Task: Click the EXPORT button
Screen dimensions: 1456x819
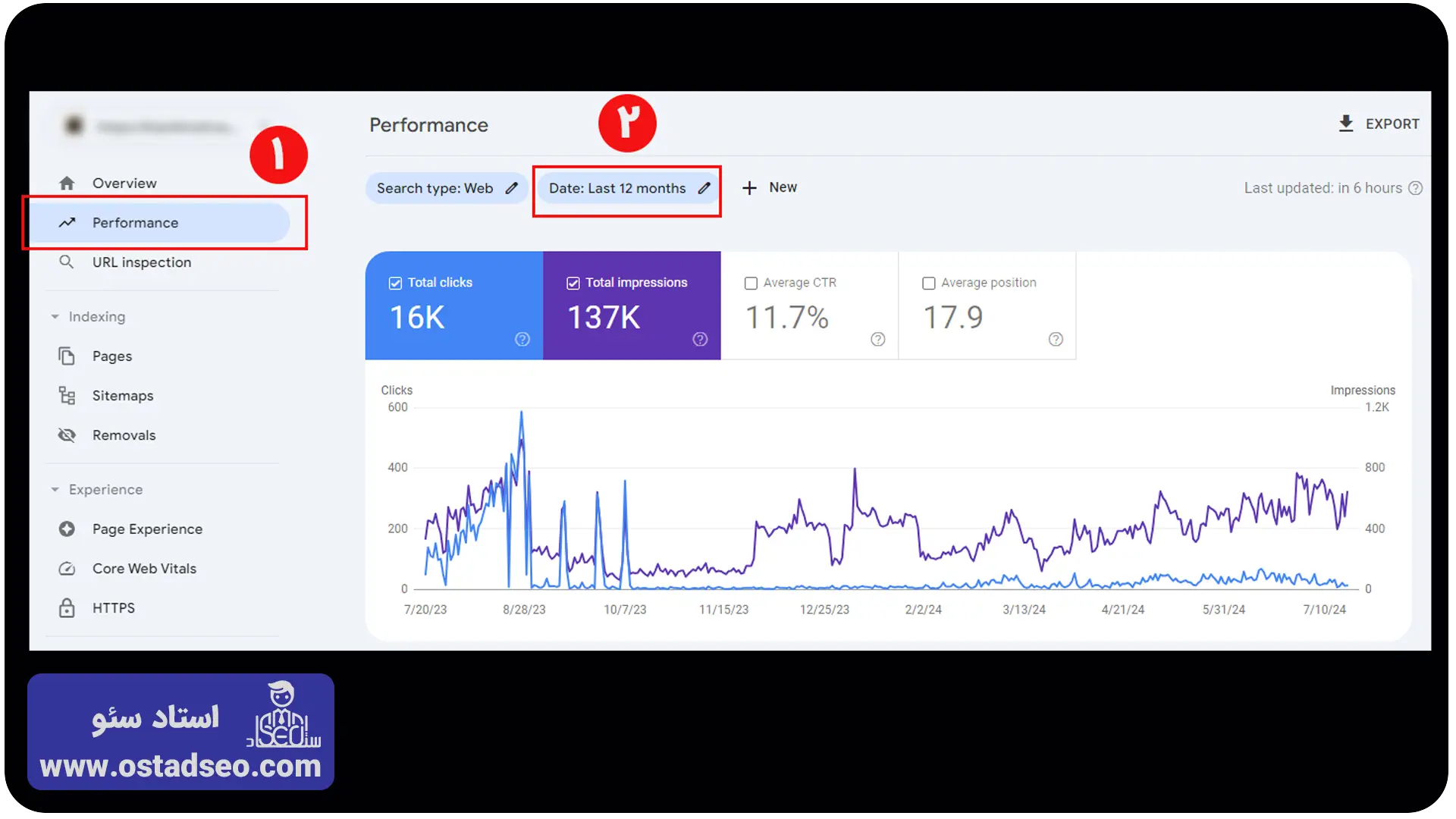Action: pos(1379,124)
